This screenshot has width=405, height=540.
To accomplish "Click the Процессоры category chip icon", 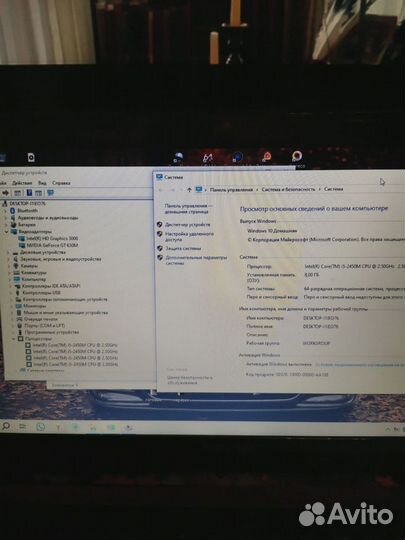I will click(x=20, y=339).
